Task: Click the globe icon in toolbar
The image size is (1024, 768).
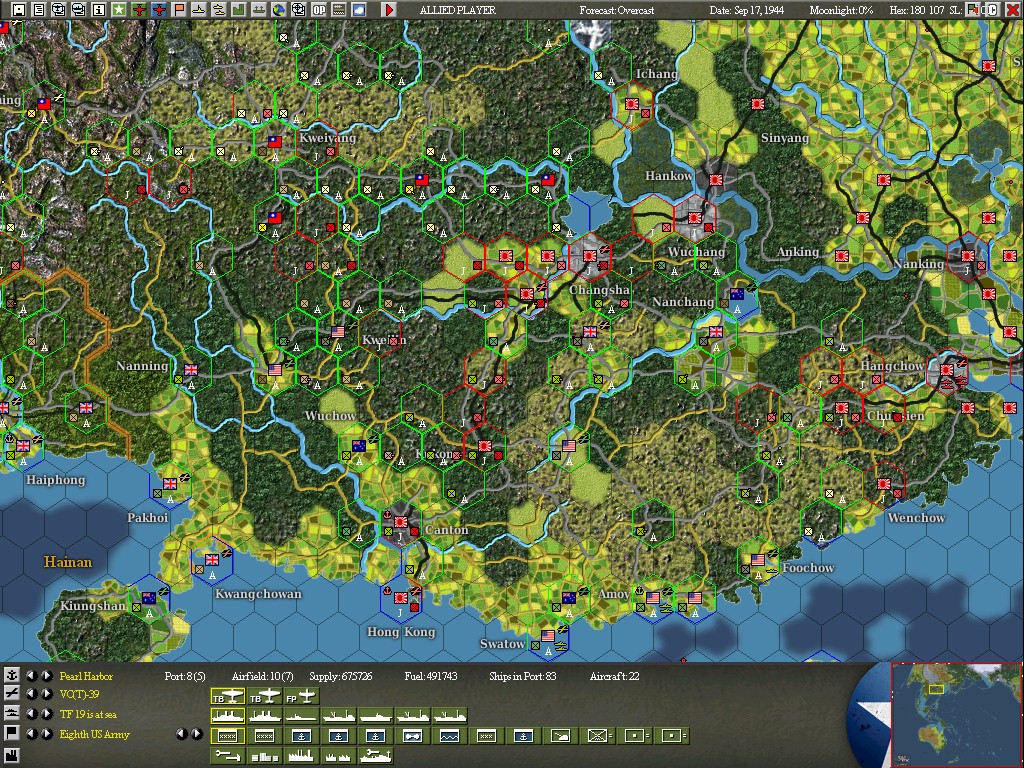Action: point(279,10)
